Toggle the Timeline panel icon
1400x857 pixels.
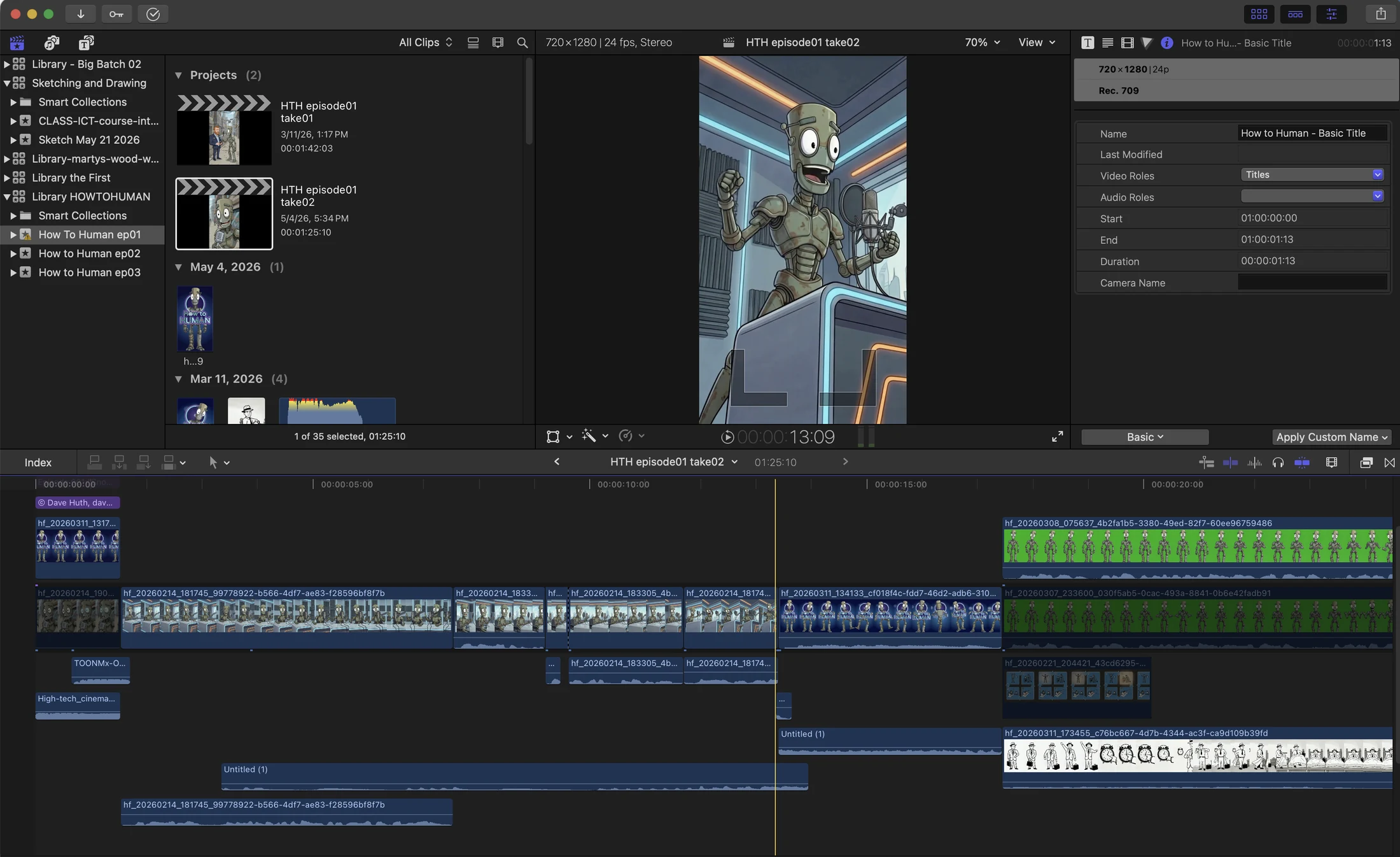click(x=1295, y=14)
